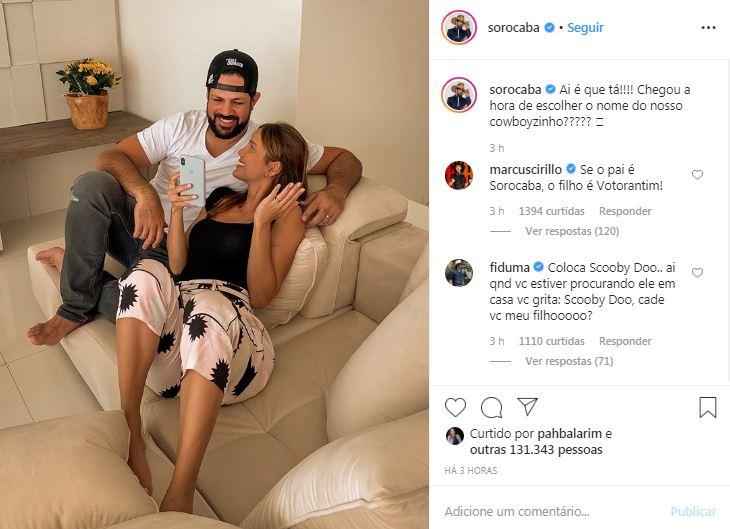Follow sorocaba via Seguir link
The image size is (730, 529).
tap(585, 27)
